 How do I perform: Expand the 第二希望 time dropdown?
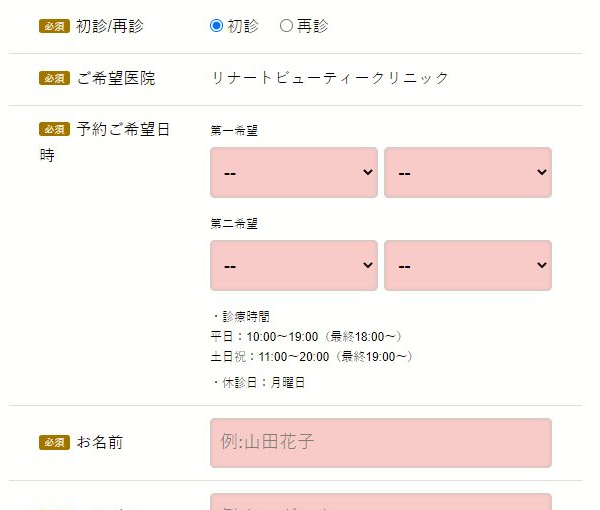coord(467,265)
